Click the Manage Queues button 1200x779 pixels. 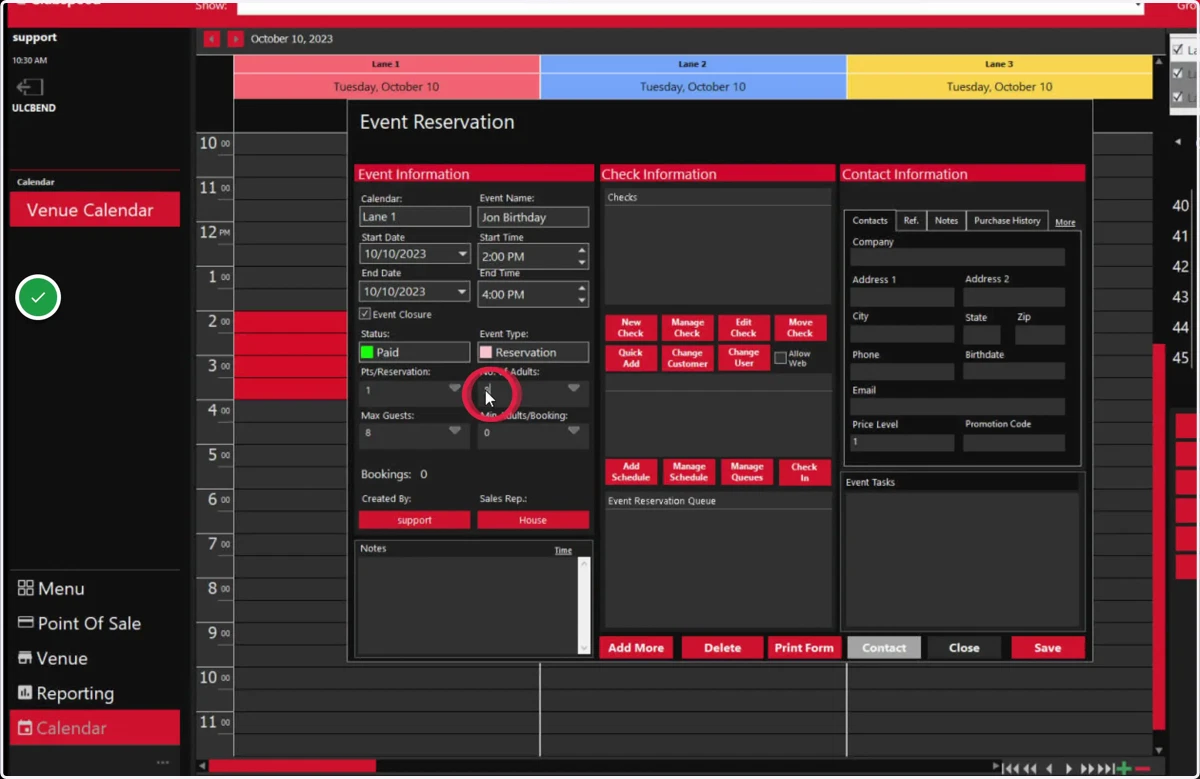click(747, 472)
